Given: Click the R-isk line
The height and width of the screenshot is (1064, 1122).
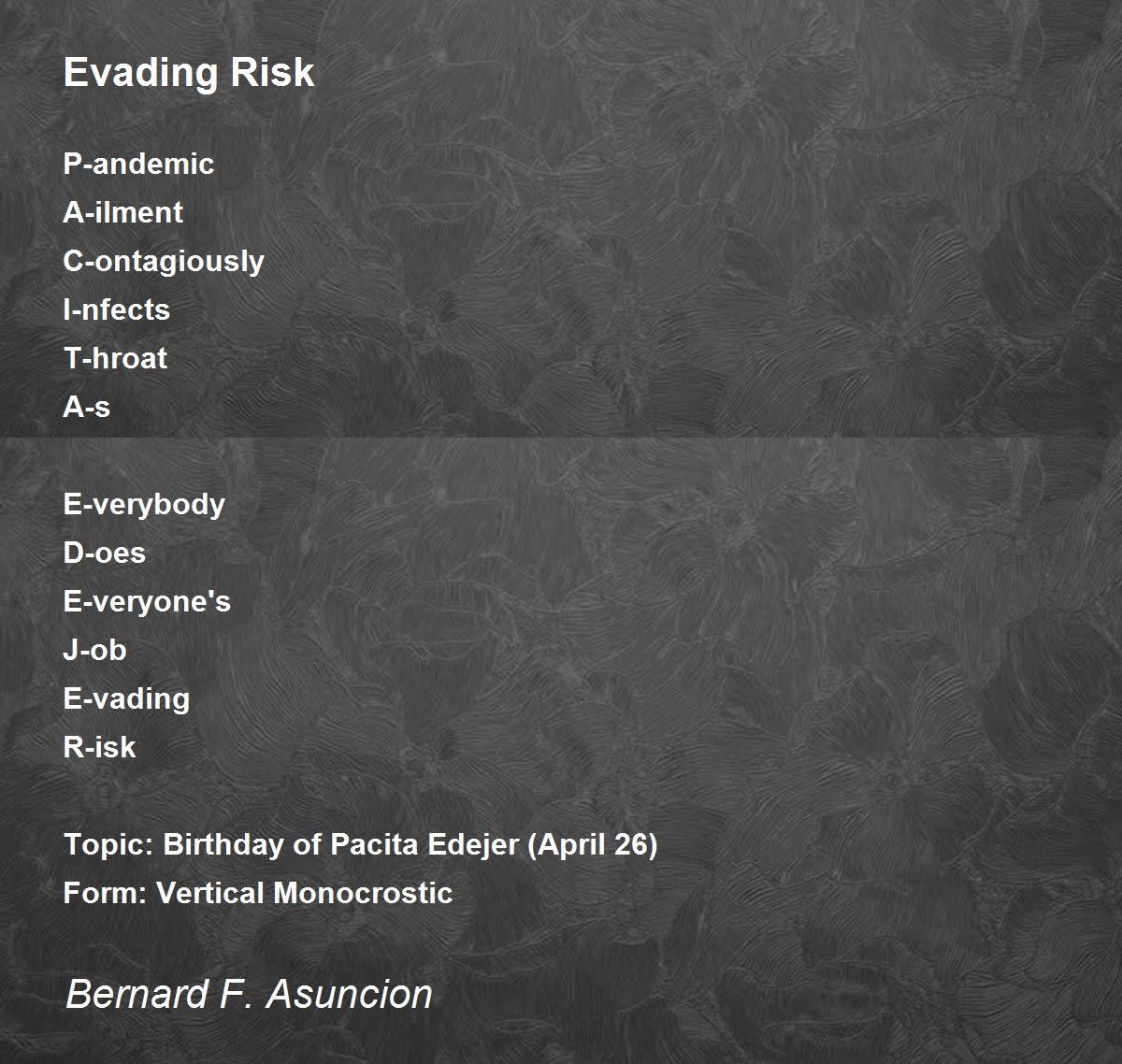Looking at the screenshot, I should pos(99,747).
